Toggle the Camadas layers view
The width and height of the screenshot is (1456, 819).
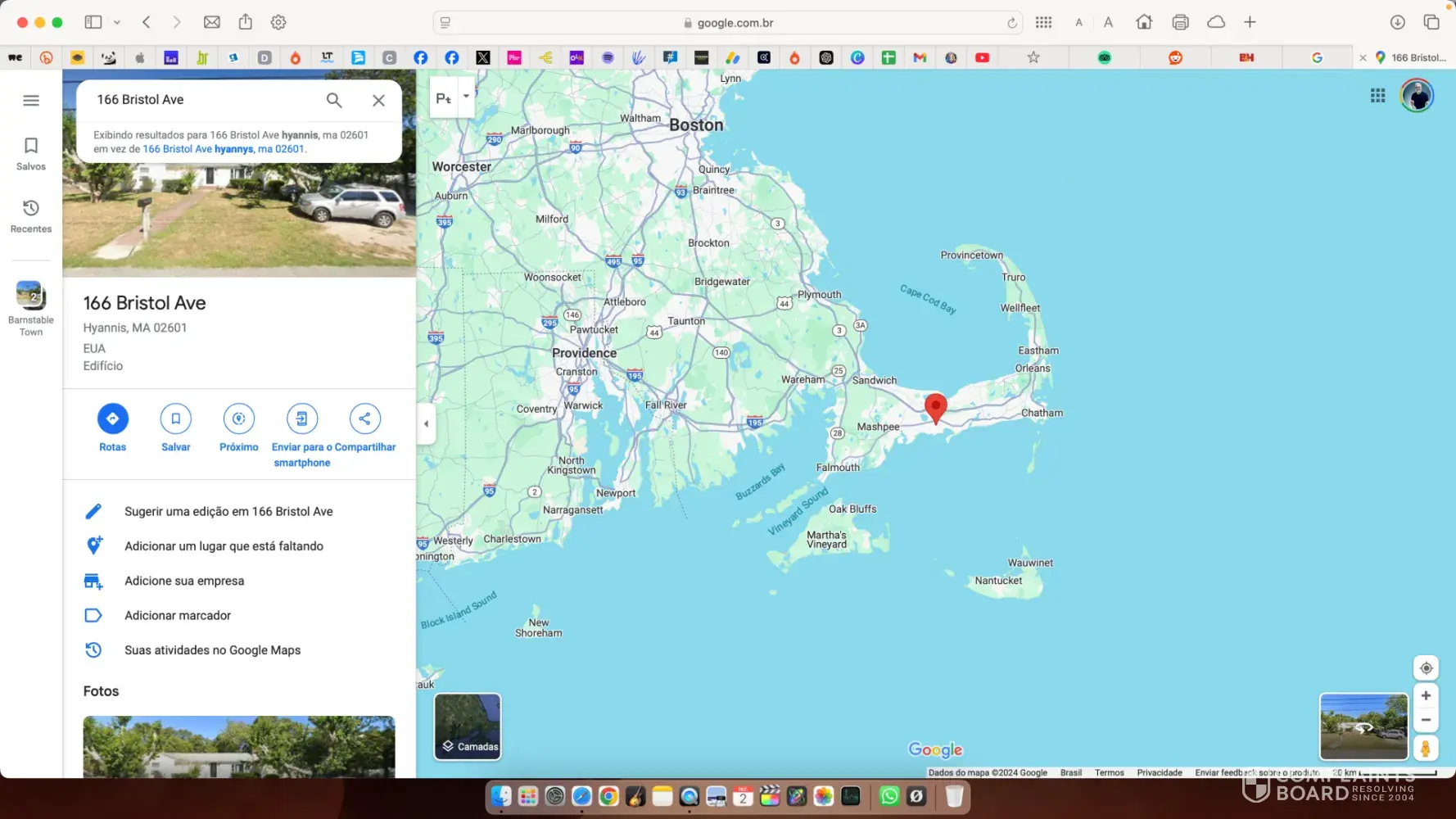pyautogui.click(x=467, y=726)
